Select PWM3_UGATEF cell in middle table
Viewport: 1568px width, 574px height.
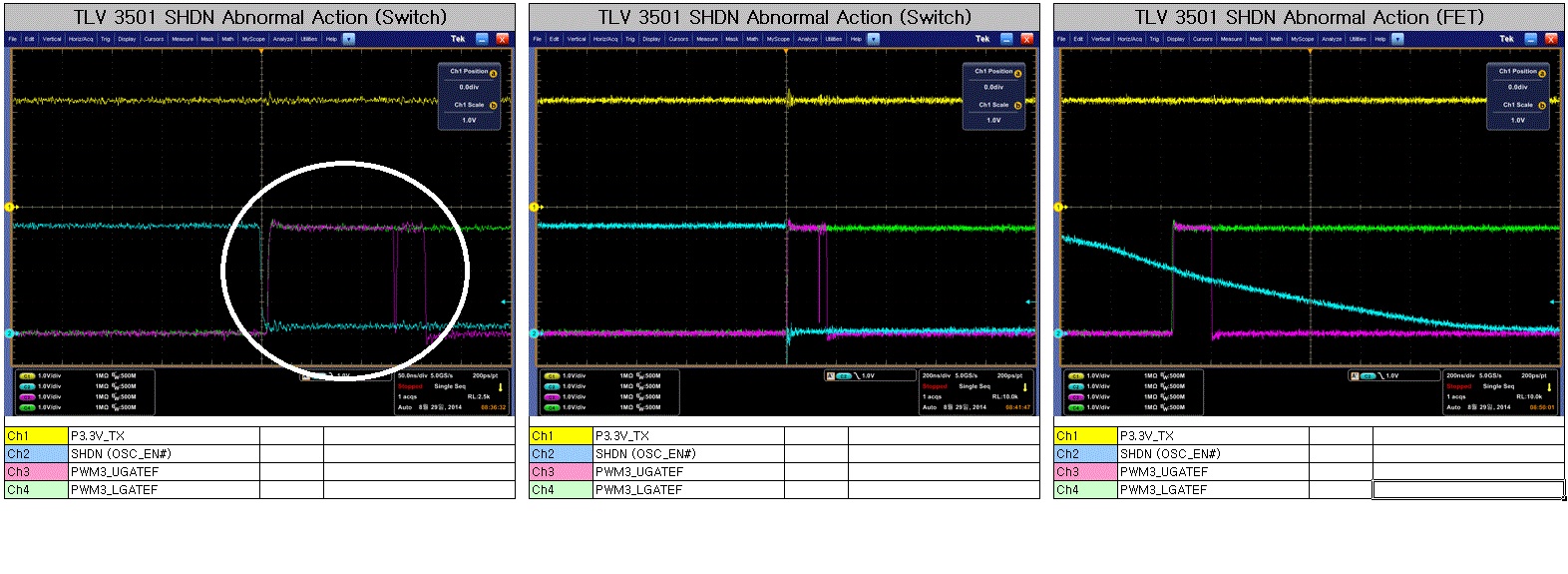tap(688, 472)
